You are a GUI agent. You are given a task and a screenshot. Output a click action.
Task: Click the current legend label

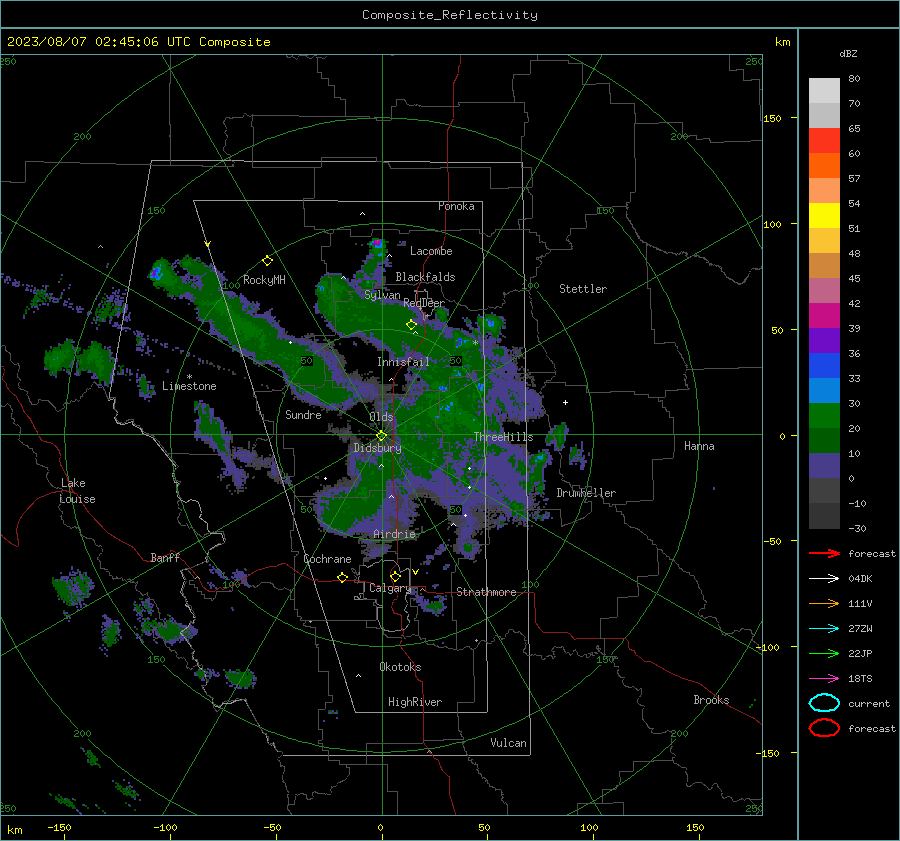point(869,704)
